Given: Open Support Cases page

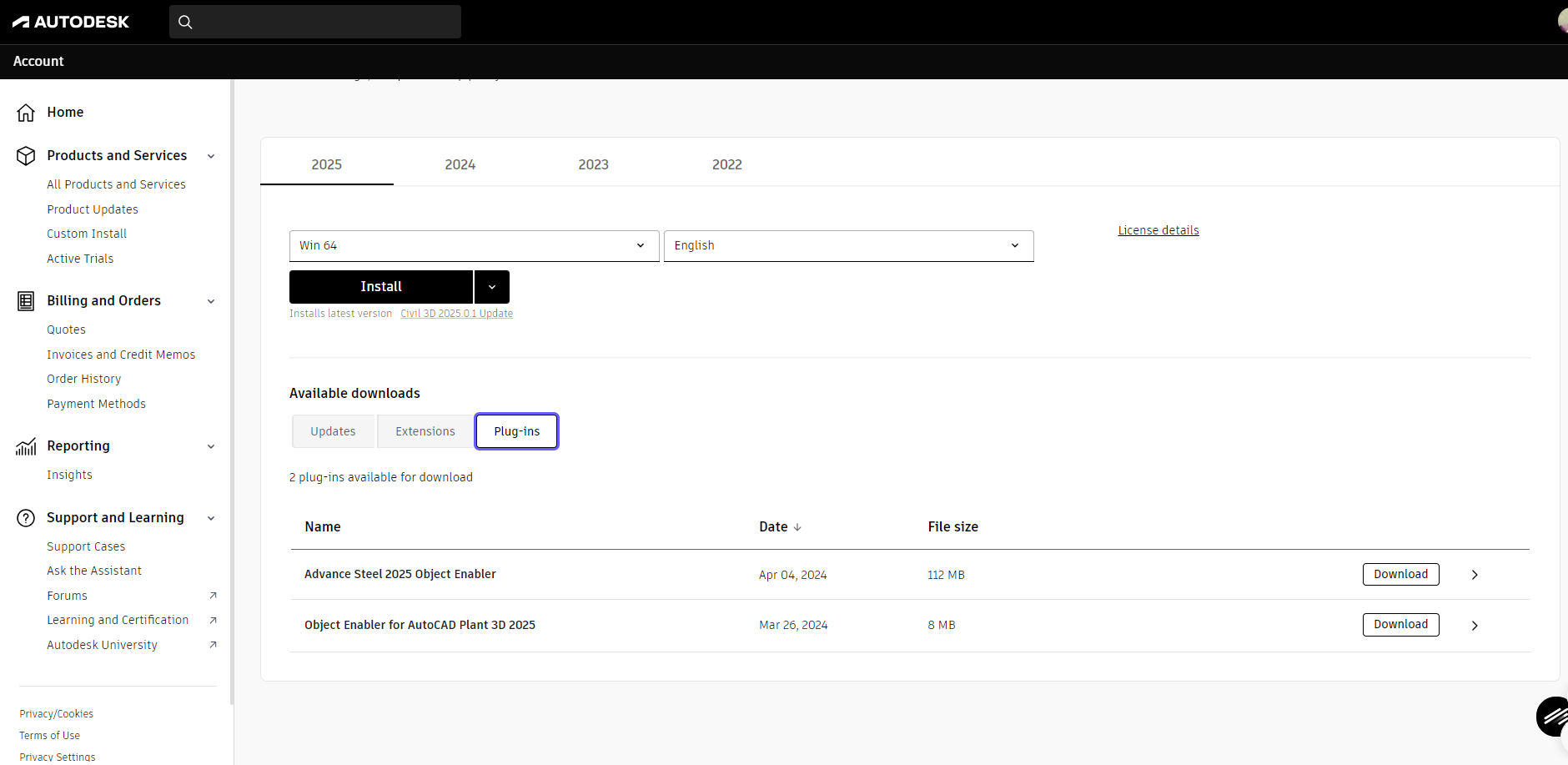Looking at the screenshot, I should pyautogui.click(x=86, y=546).
